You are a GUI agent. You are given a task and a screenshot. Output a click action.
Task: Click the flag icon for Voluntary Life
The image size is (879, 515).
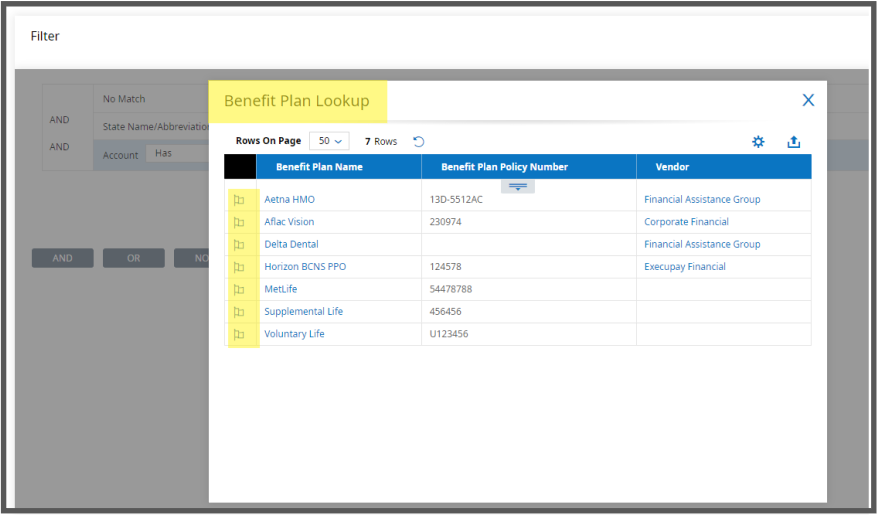point(239,335)
